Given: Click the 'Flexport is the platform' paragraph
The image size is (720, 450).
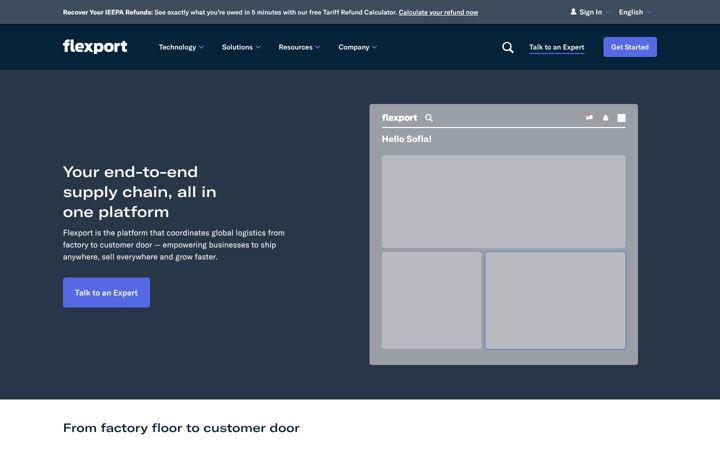Looking at the screenshot, I should click(174, 245).
